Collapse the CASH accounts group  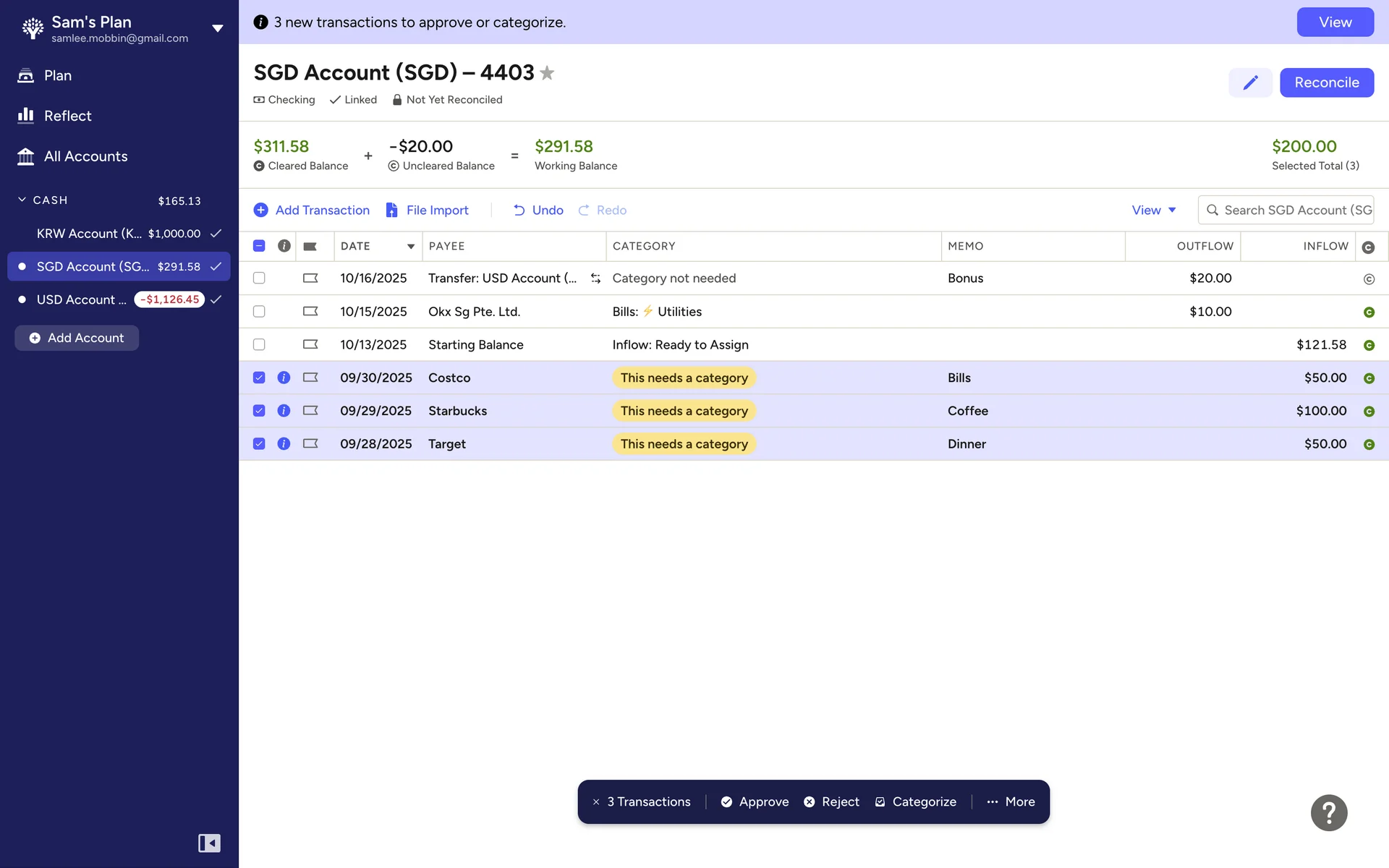tap(22, 200)
